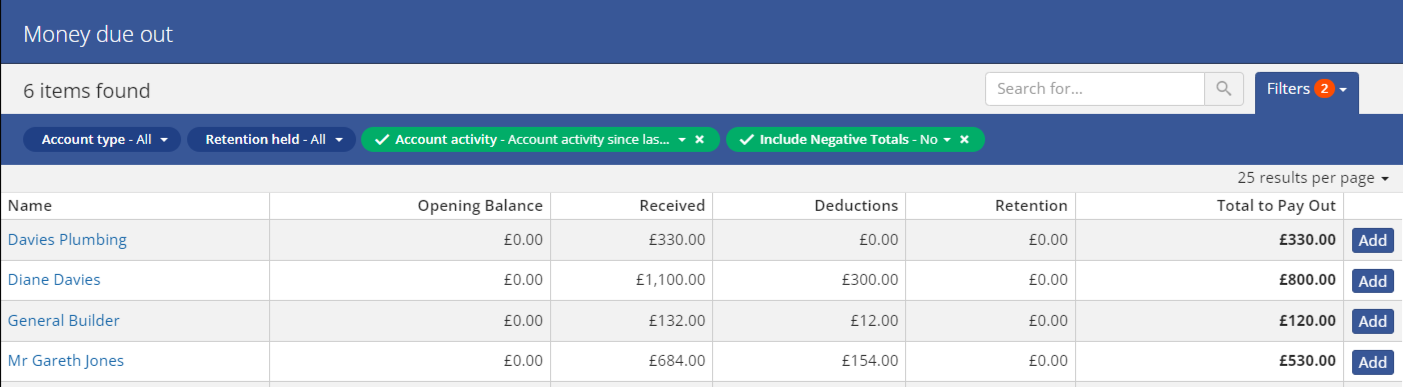
Task: Open the General Builder account link
Action: (64, 321)
